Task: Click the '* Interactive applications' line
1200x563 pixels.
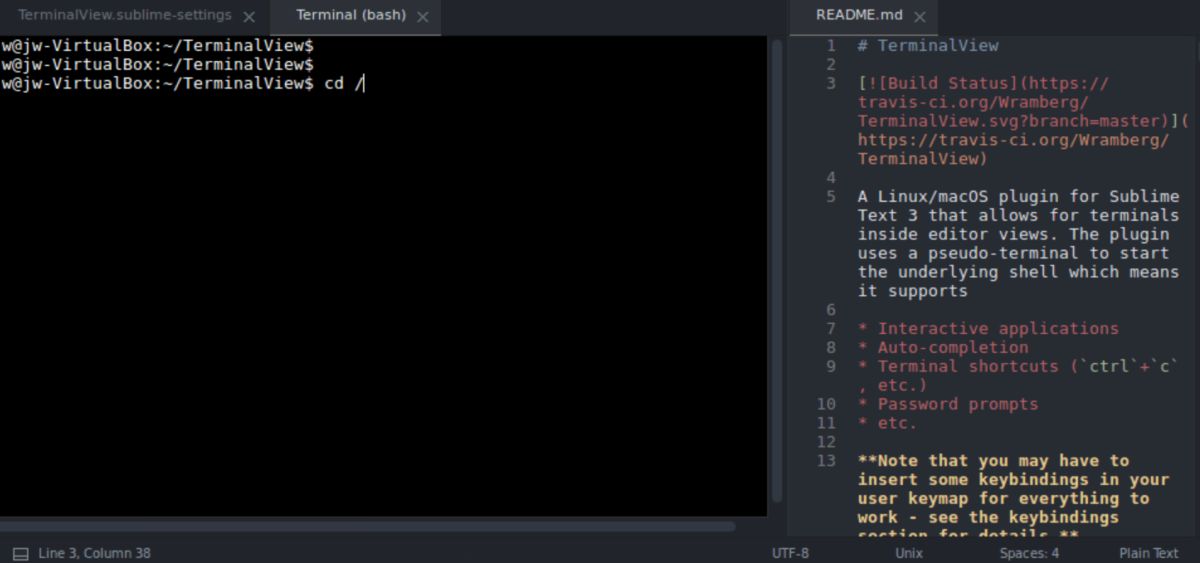Action: tap(988, 328)
